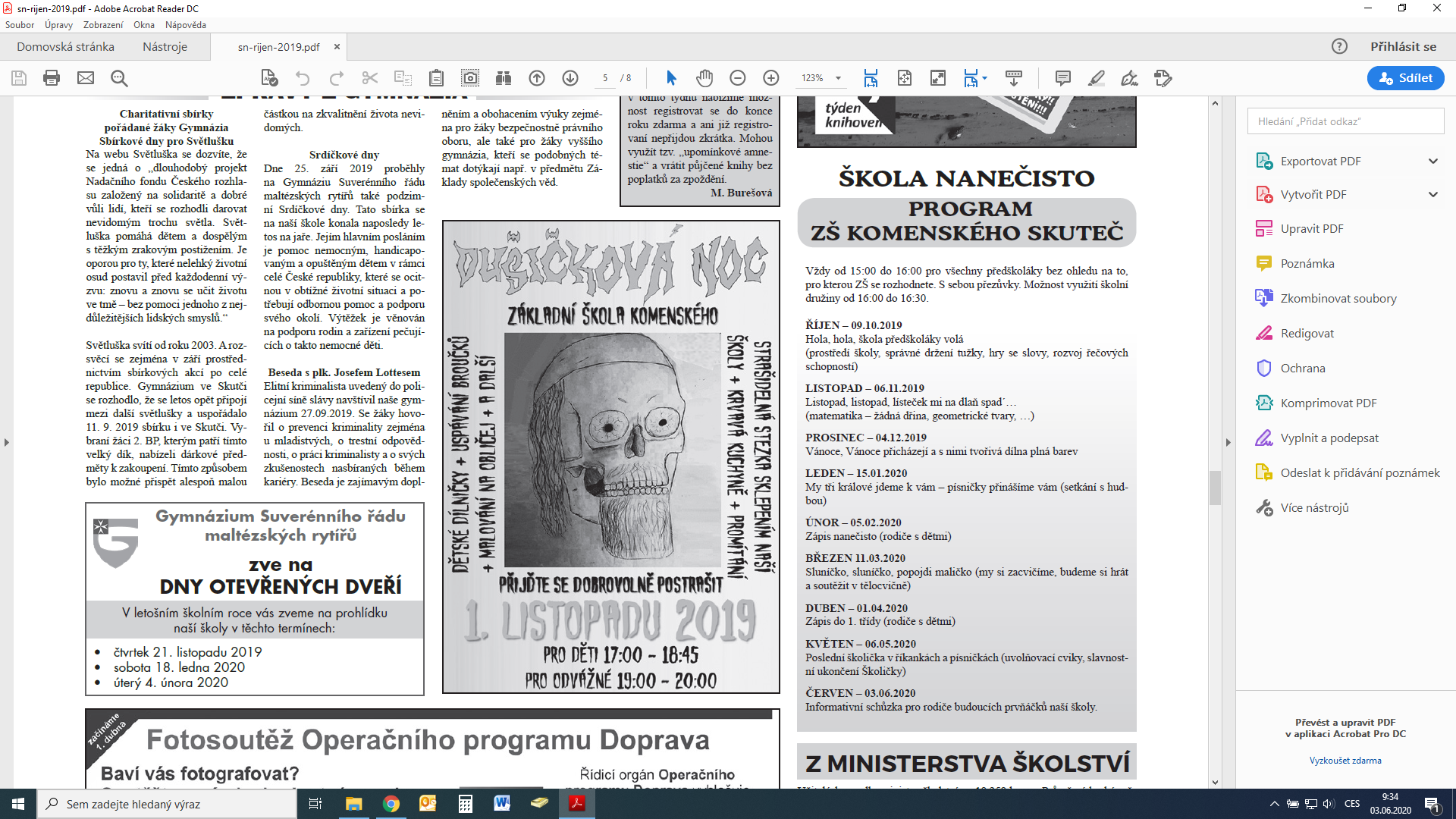Enter full screen mode icon
The width and height of the screenshot is (1456, 819).
tap(938, 78)
